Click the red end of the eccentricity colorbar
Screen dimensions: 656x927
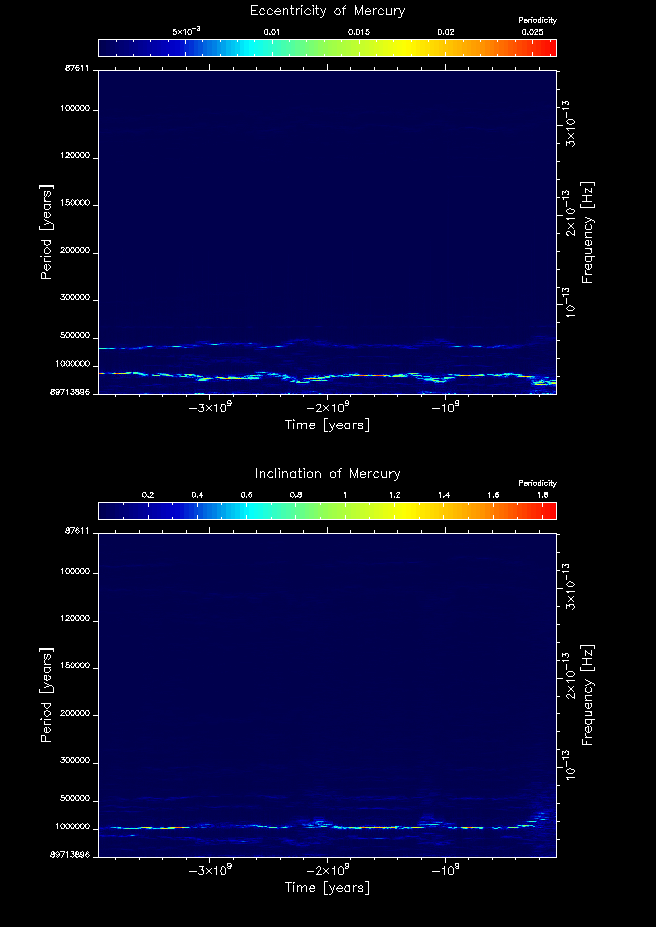point(550,48)
